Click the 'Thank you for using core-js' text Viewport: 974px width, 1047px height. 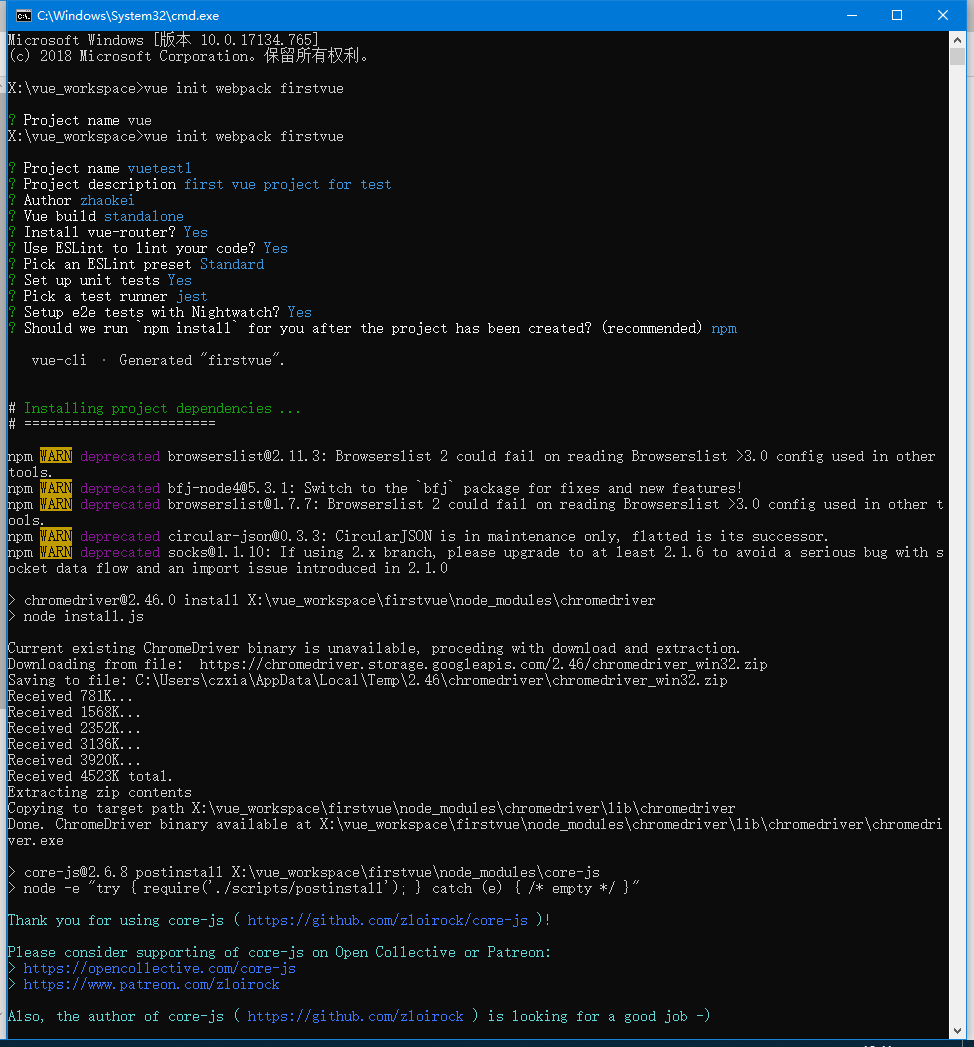click(115, 920)
